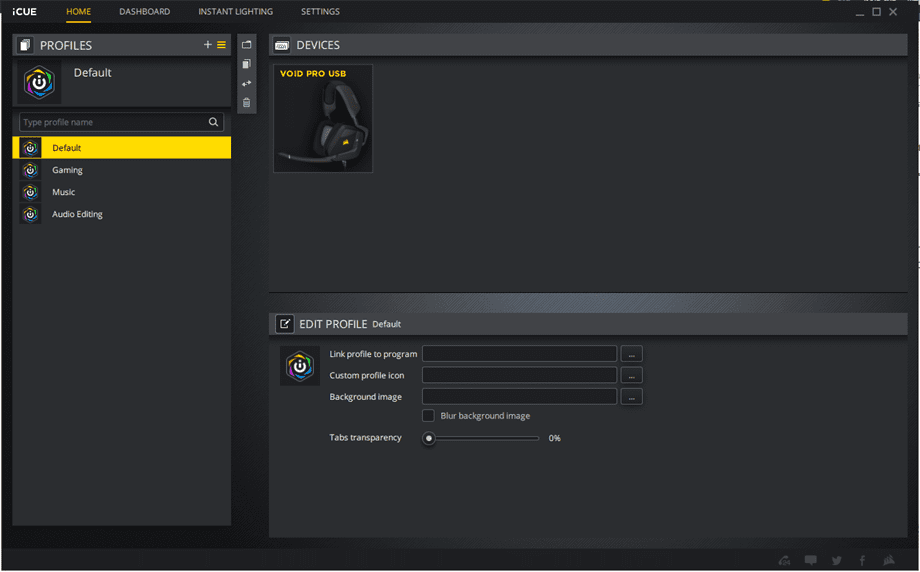Browse for custom profile icon file
This screenshot has width=920, height=572.
coord(631,375)
